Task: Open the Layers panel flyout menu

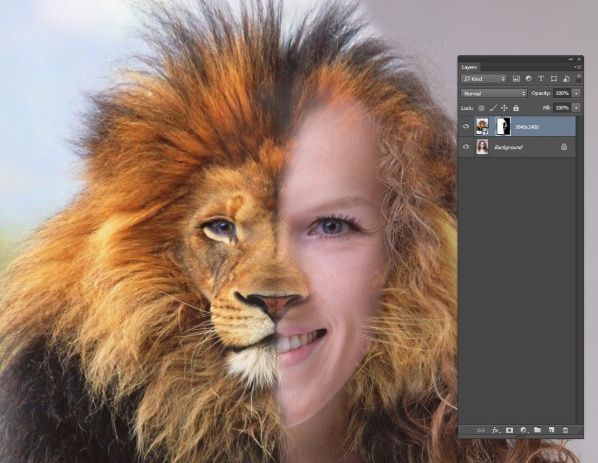Action: (x=578, y=67)
